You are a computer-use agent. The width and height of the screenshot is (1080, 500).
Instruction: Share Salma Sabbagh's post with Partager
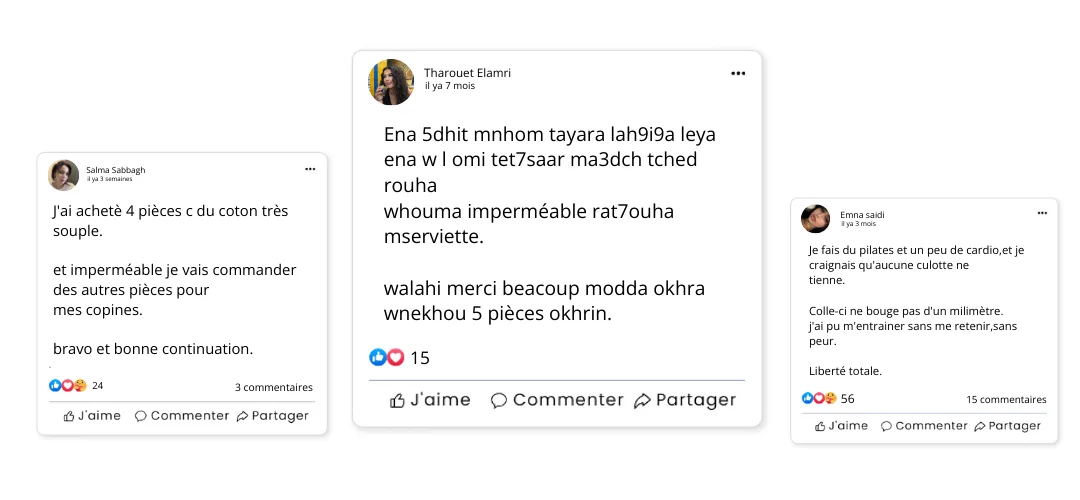tap(273, 416)
